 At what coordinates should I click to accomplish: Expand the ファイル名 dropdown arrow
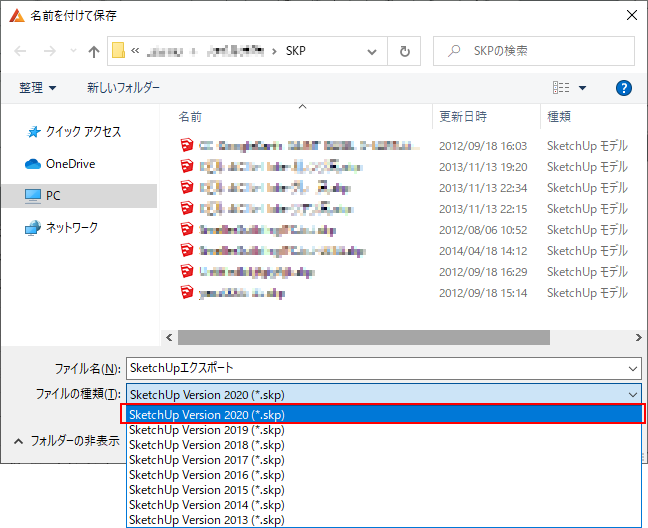633,369
